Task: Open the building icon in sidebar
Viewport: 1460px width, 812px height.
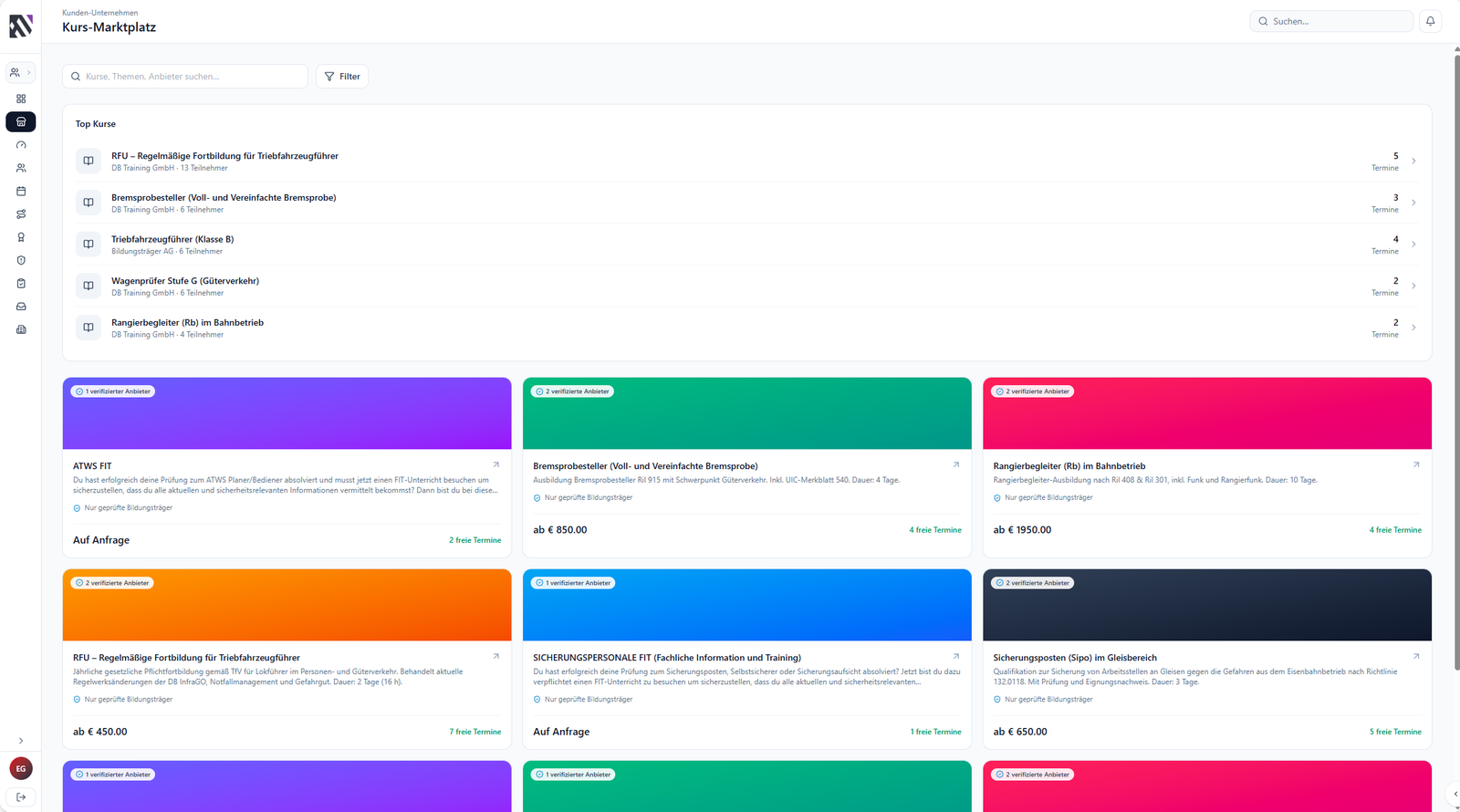Action: [21, 329]
